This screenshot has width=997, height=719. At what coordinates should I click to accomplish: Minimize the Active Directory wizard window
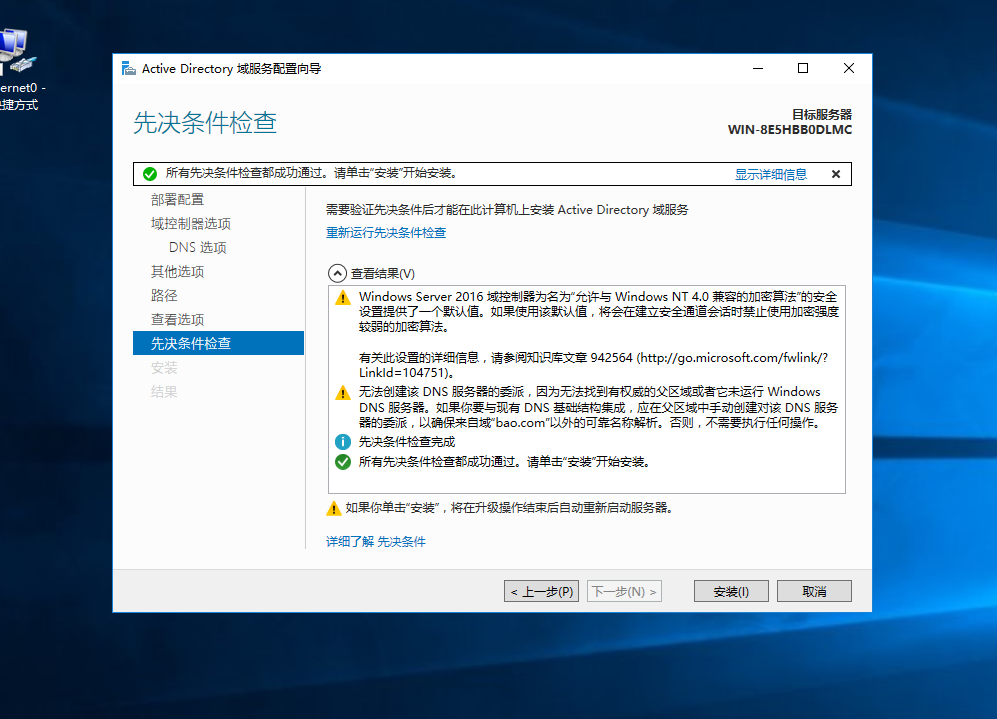click(758, 68)
